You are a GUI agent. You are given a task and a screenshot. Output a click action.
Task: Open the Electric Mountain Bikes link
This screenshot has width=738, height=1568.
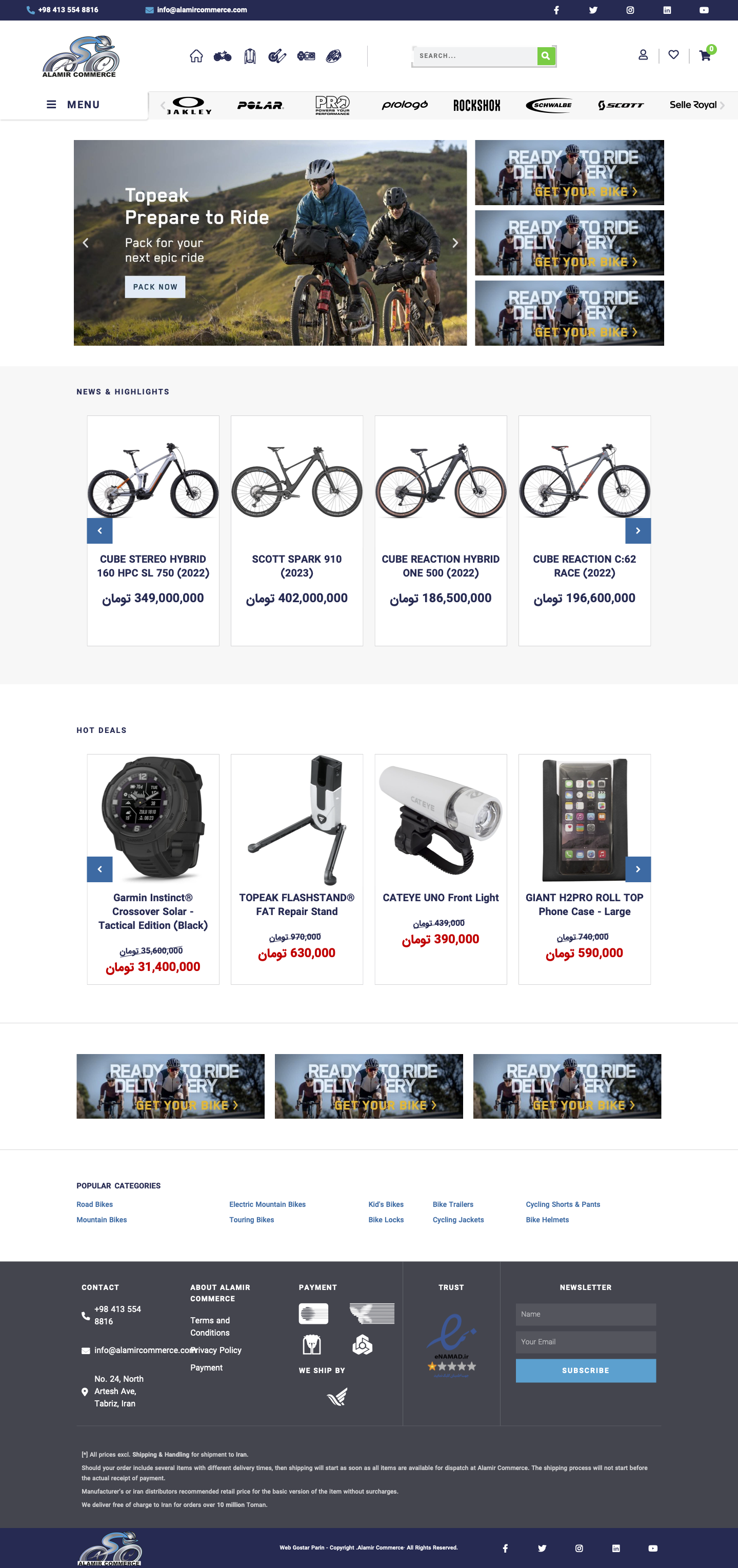coord(267,1204)
